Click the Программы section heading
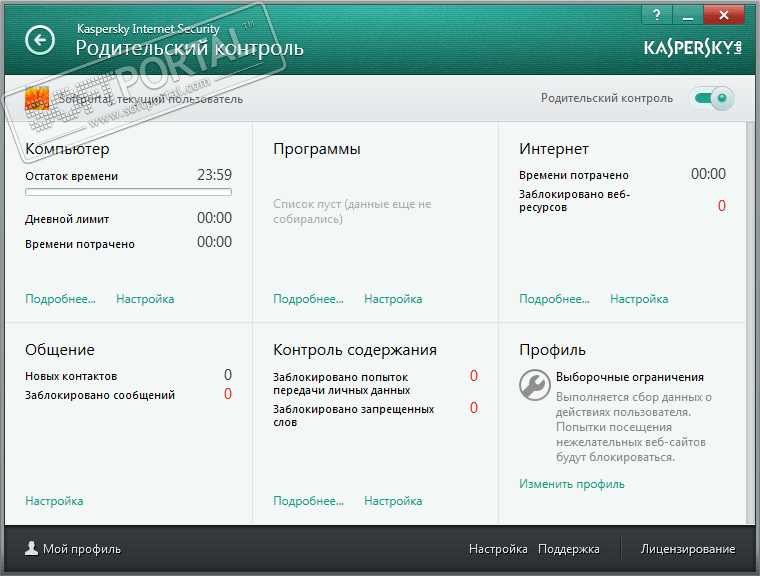This screenshot has width=760, height=576. [x=317, y=149]
